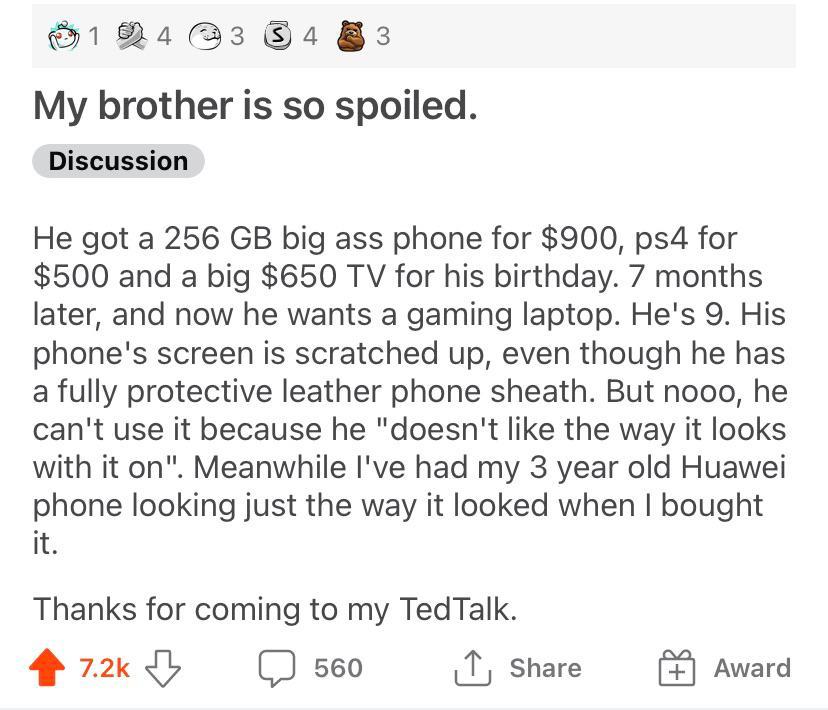Toggle the downvote arrow
Image resolution: width=828 pixels, height=710 pixels.
pyautogui.click(x=163, y=667)
